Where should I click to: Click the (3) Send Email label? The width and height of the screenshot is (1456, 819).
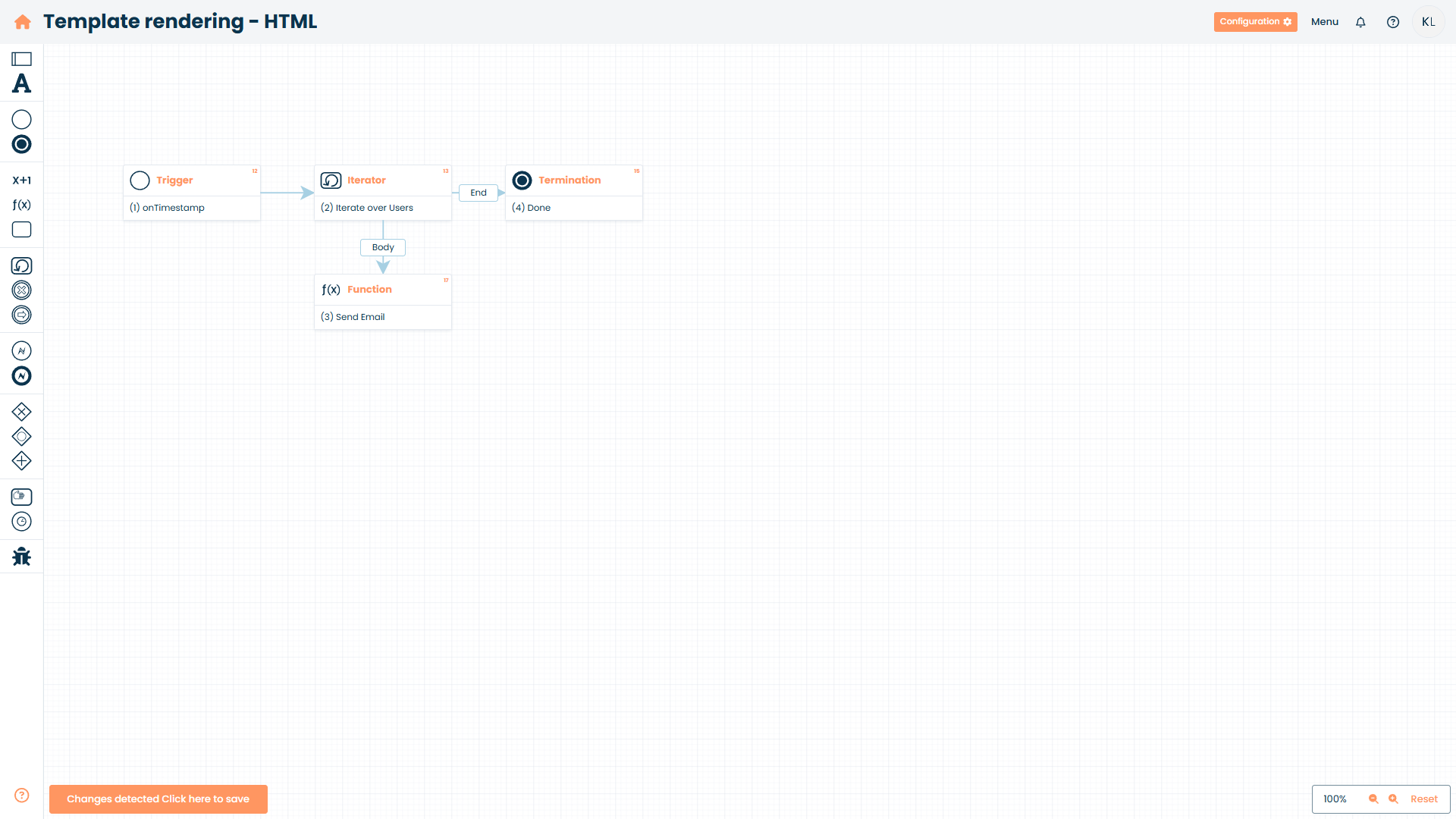click(353, 317)
